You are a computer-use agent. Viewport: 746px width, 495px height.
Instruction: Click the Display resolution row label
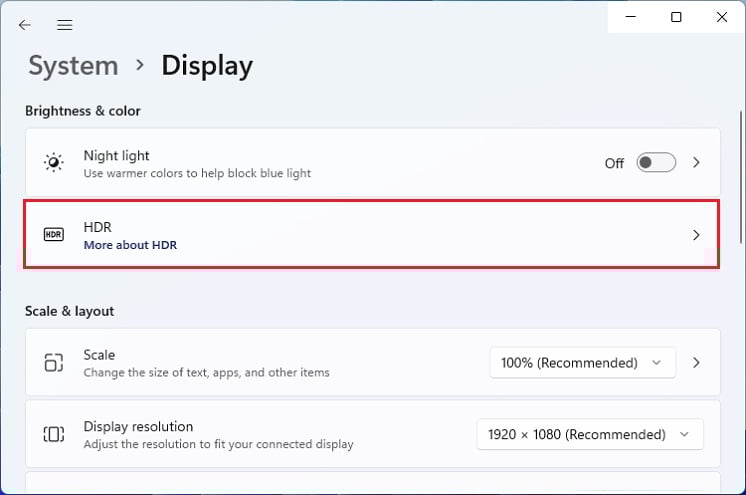(x=138, y=426)
